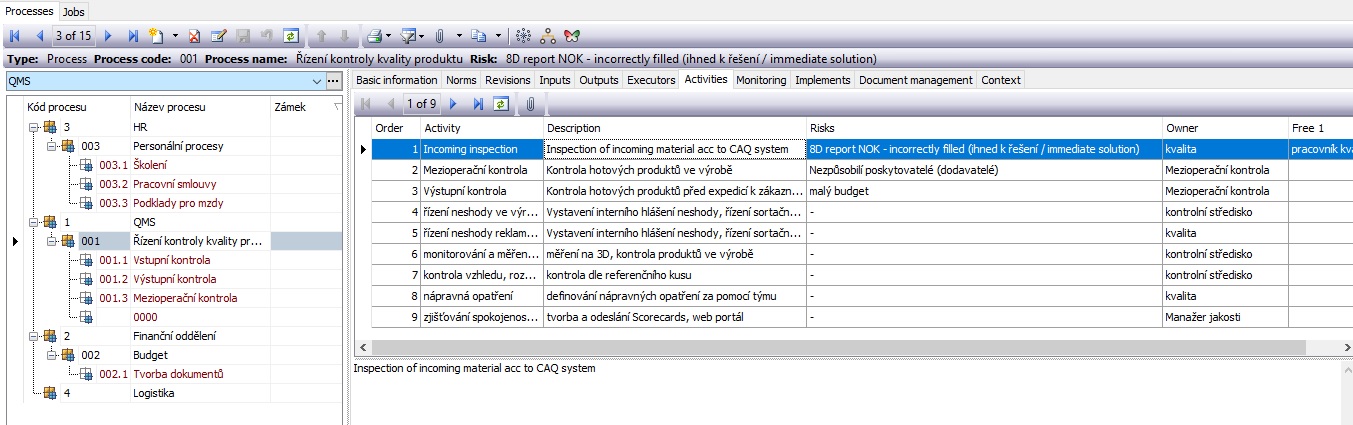Open the Document management tab
Image resolution: width=1353 pixels, height=425 pixels.
(916, 80)
